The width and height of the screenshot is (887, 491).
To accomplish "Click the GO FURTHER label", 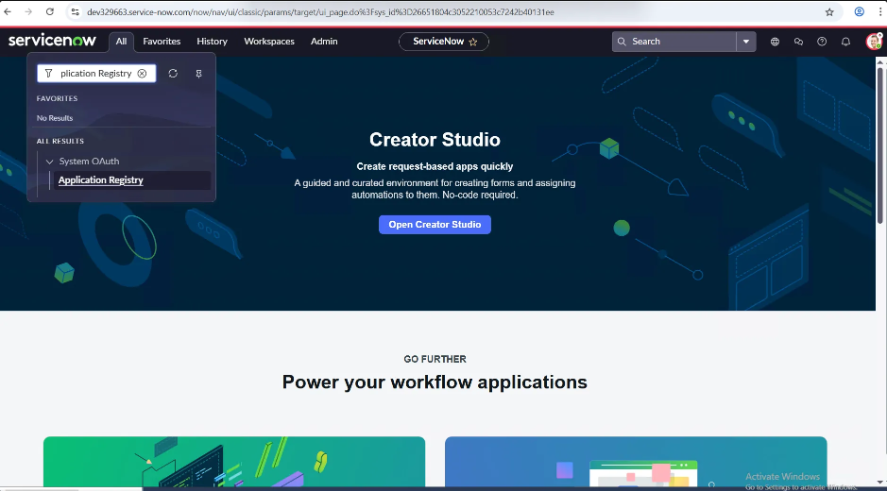I will pyautogui.click(x=434, y=359).
